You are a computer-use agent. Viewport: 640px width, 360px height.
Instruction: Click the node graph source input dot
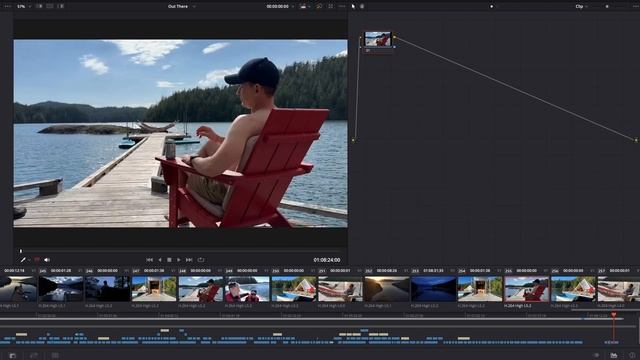pyautogui.click(x=353, y=140)
